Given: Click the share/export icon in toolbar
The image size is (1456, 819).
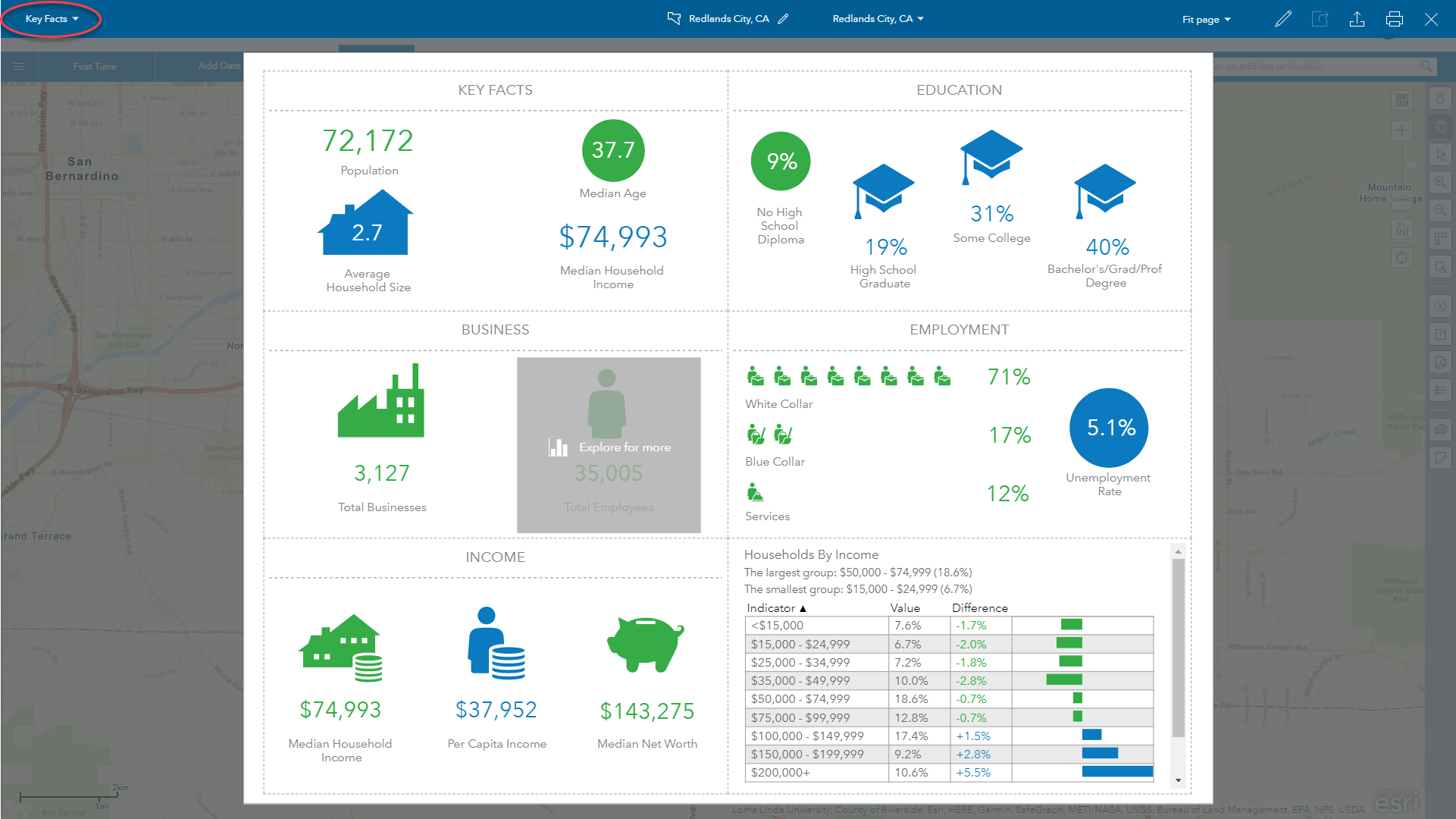Looking at the screenshot, I should [1357, 19].
